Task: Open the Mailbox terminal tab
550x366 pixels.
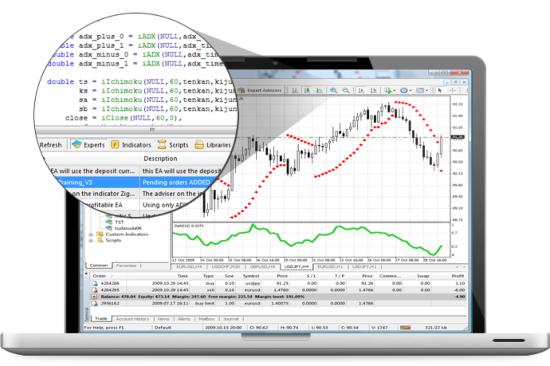Action: (207, 319)
